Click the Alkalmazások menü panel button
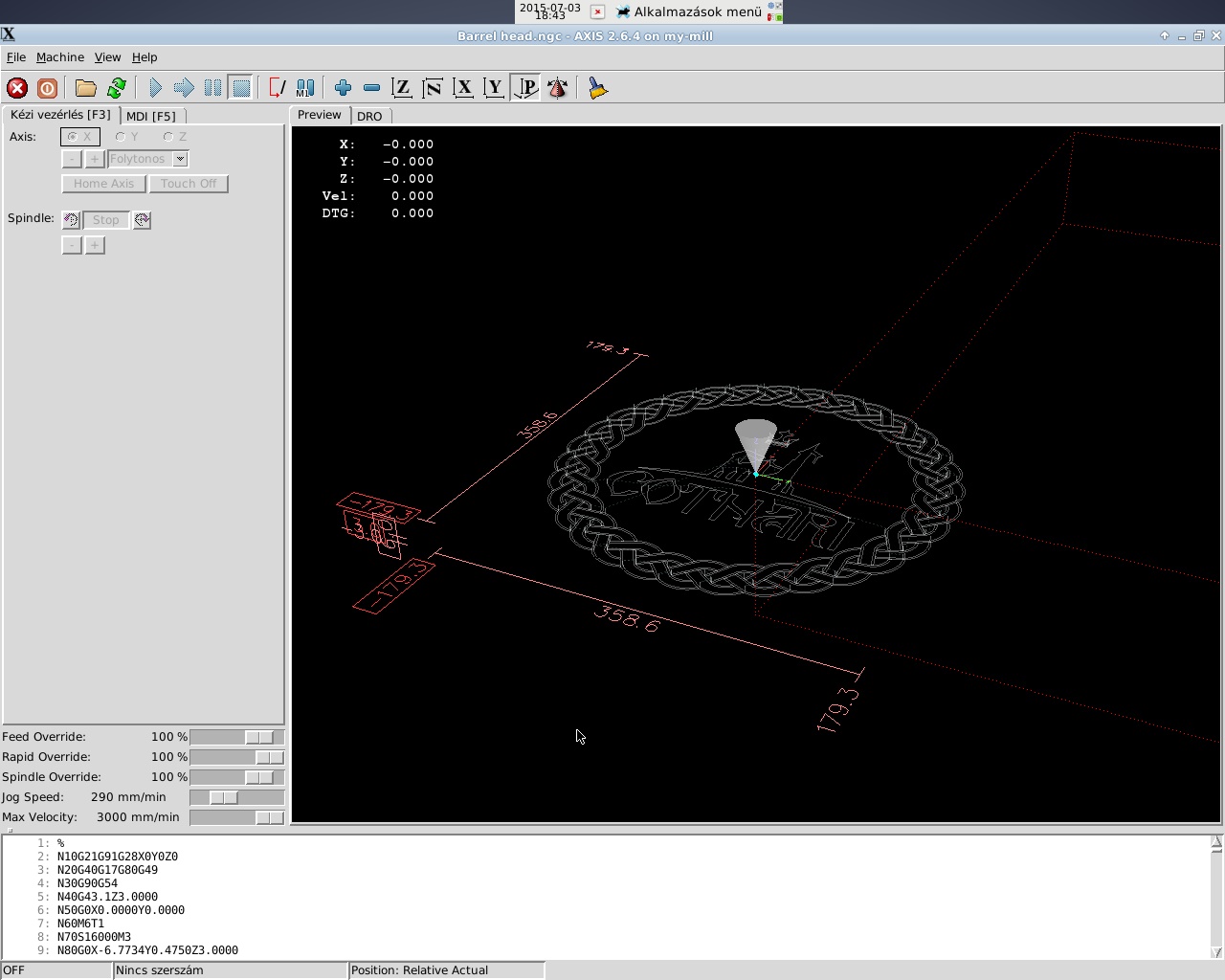Viewport: 1225px width, 980px height. pyautogui.click(x=689, y=11)
